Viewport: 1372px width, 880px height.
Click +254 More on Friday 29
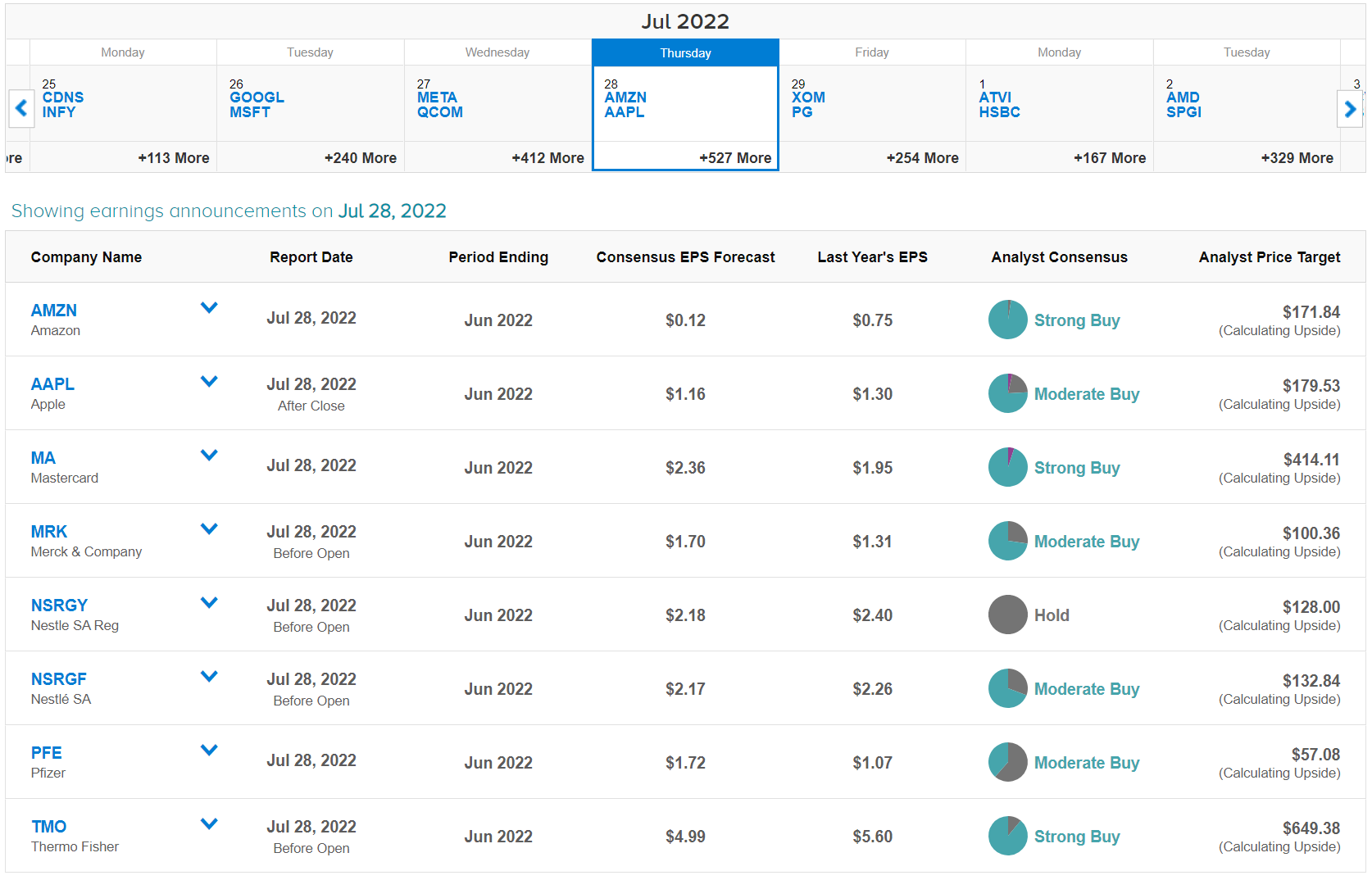(x=923, y=157)
